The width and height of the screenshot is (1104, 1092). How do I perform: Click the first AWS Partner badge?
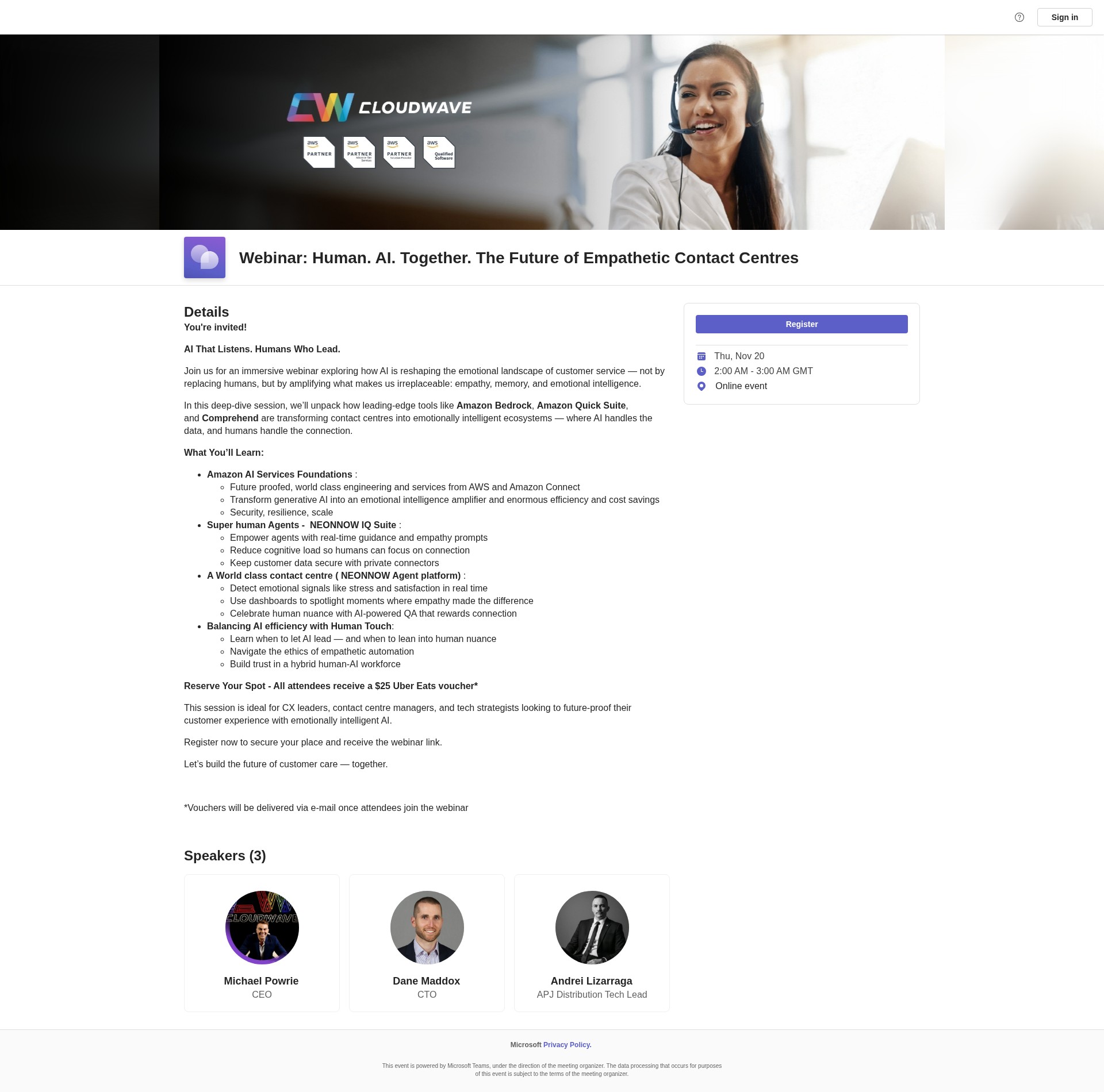click(x=319, y=152)
